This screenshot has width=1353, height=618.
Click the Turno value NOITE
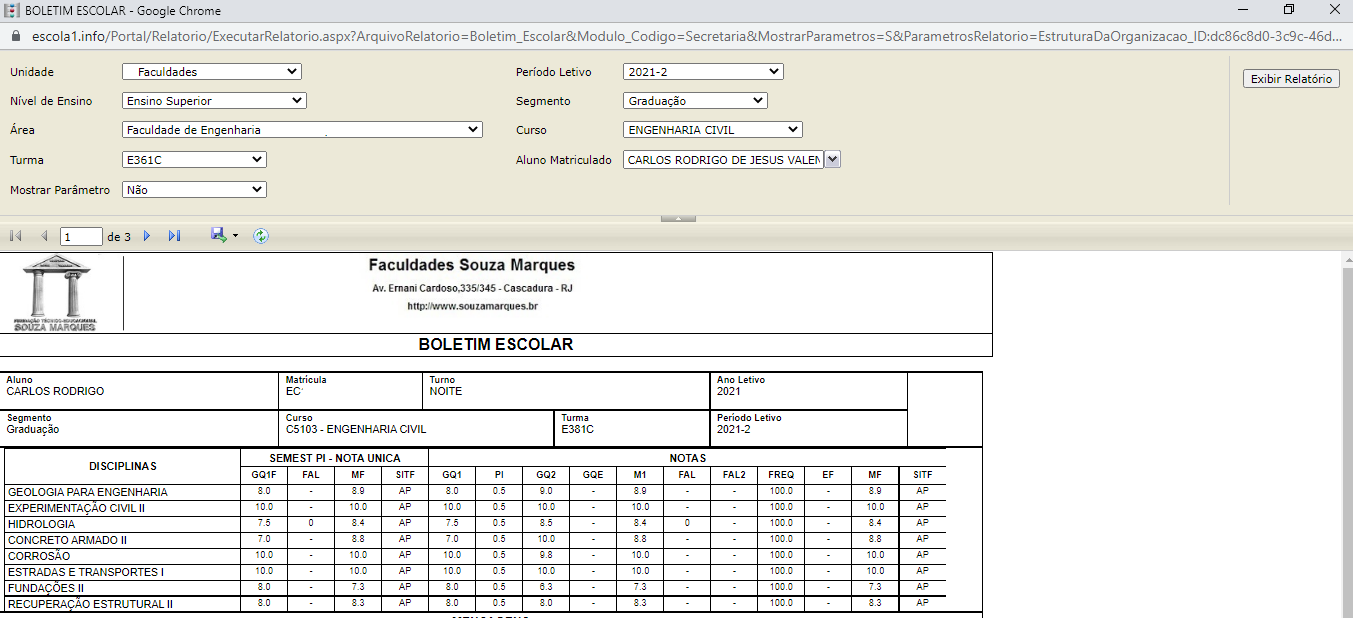[446, 391]
